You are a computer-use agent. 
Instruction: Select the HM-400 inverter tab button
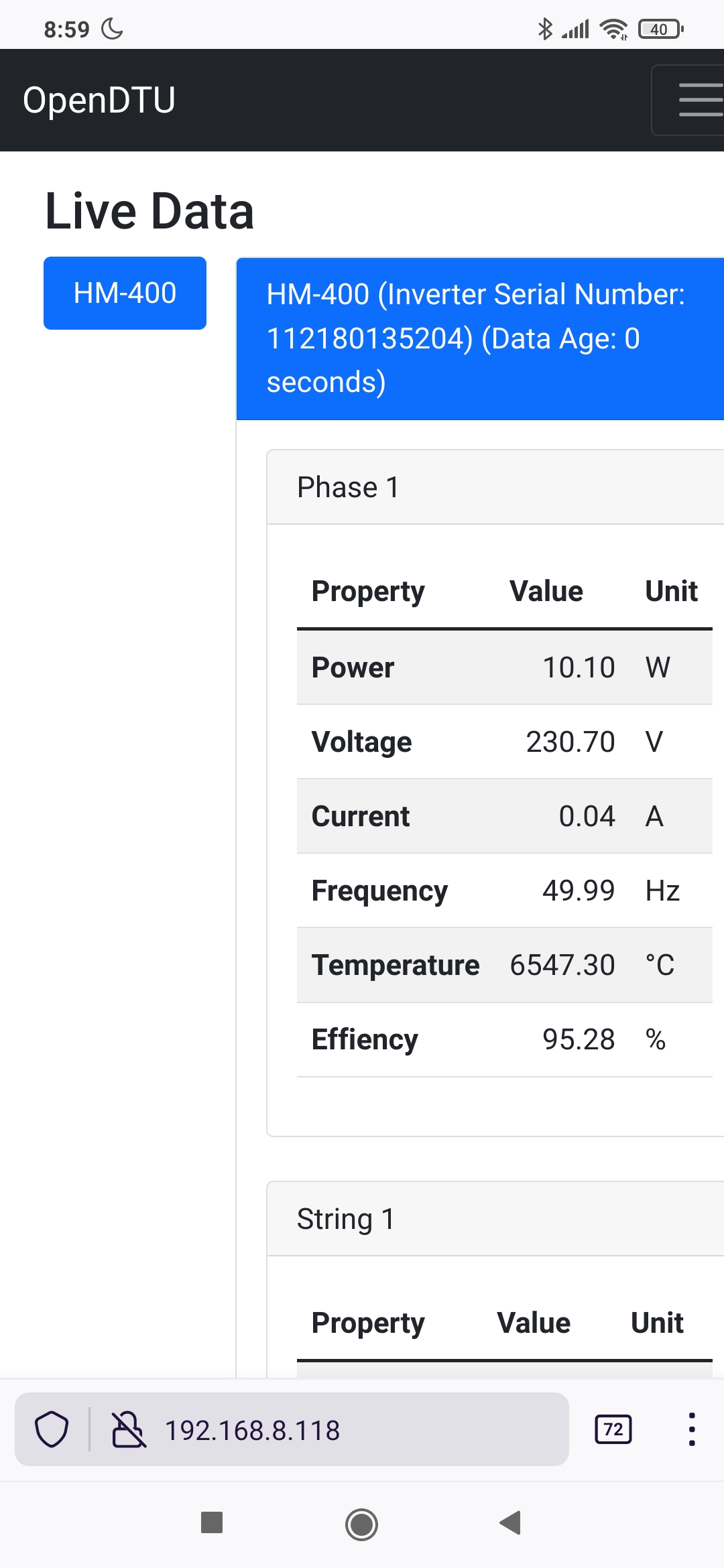125,293
